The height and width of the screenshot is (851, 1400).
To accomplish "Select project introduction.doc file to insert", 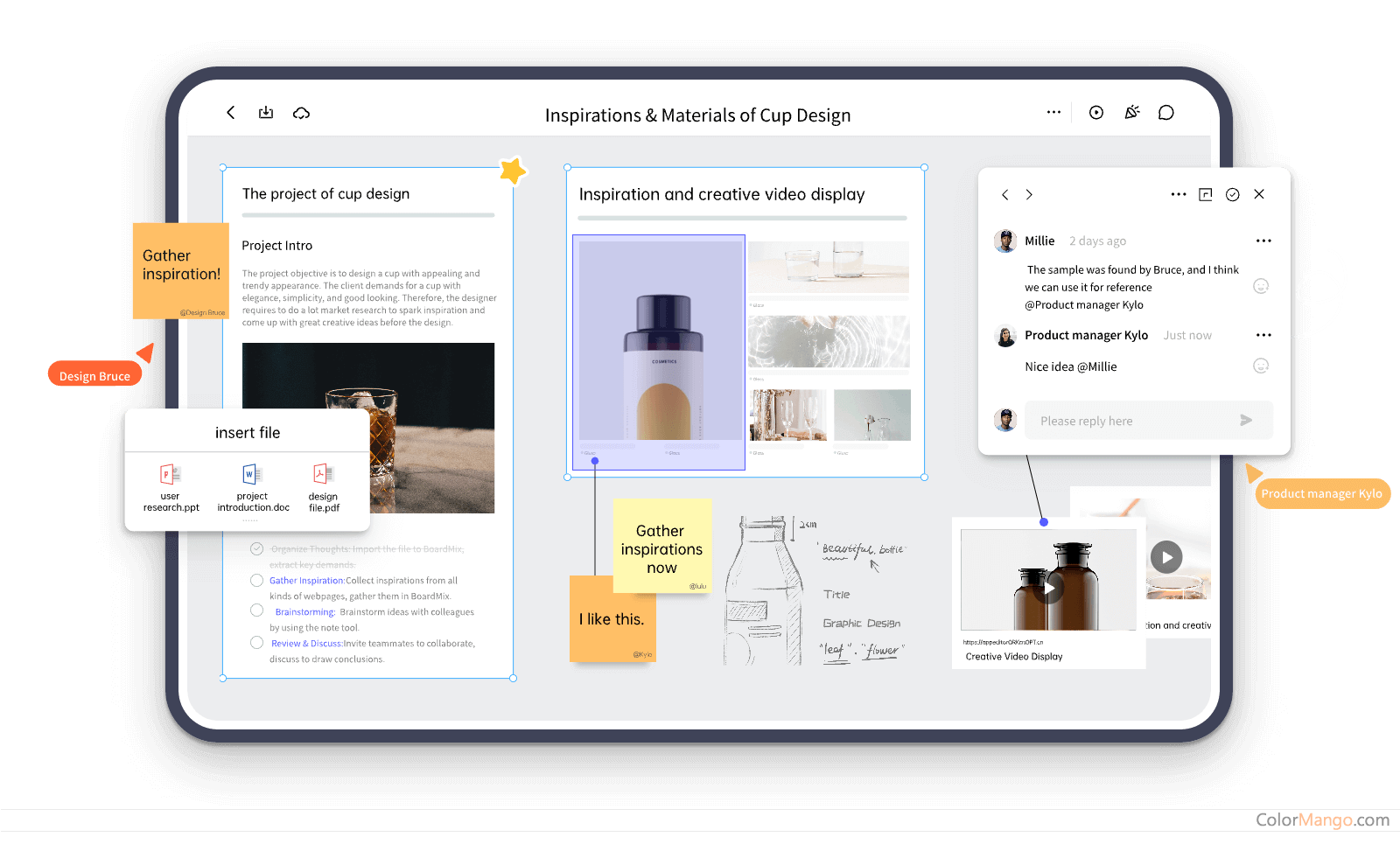I will click(x=252, y=487).
